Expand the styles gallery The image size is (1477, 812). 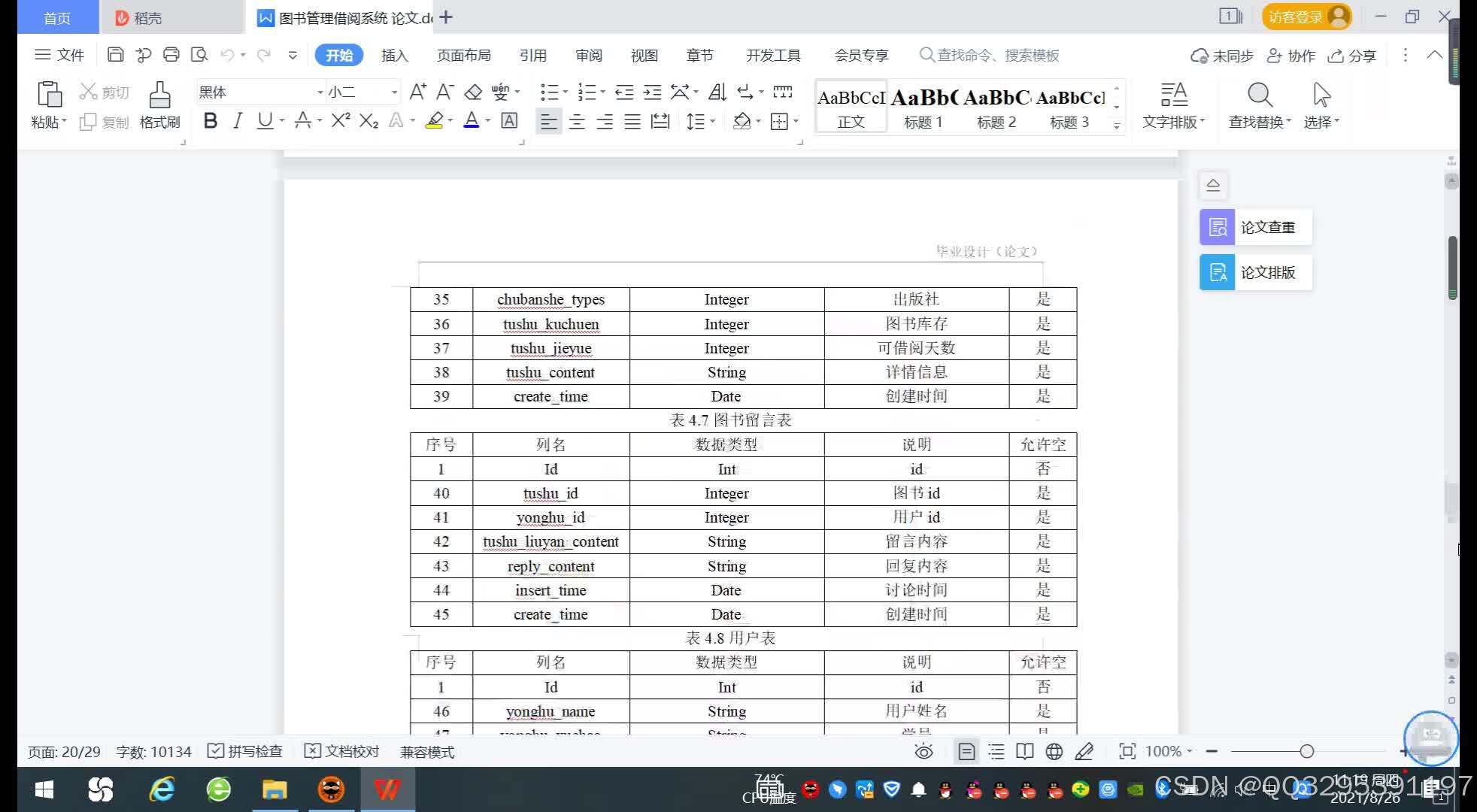point(1117,126)
